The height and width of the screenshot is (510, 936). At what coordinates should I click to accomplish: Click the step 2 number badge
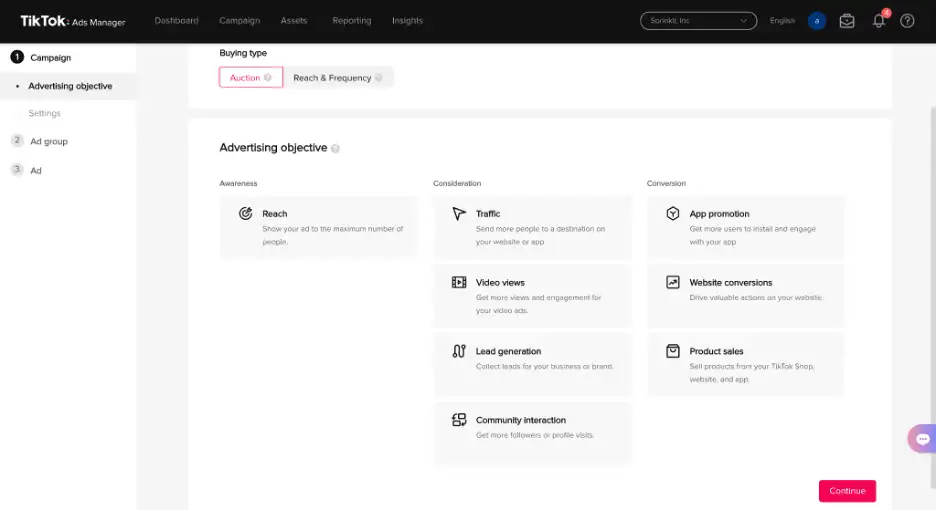[x=17, y=140]
